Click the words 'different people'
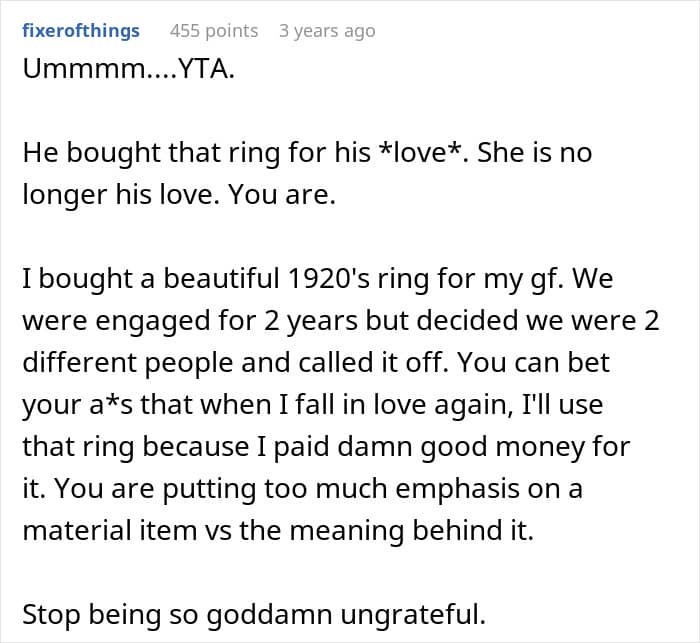 128,362
